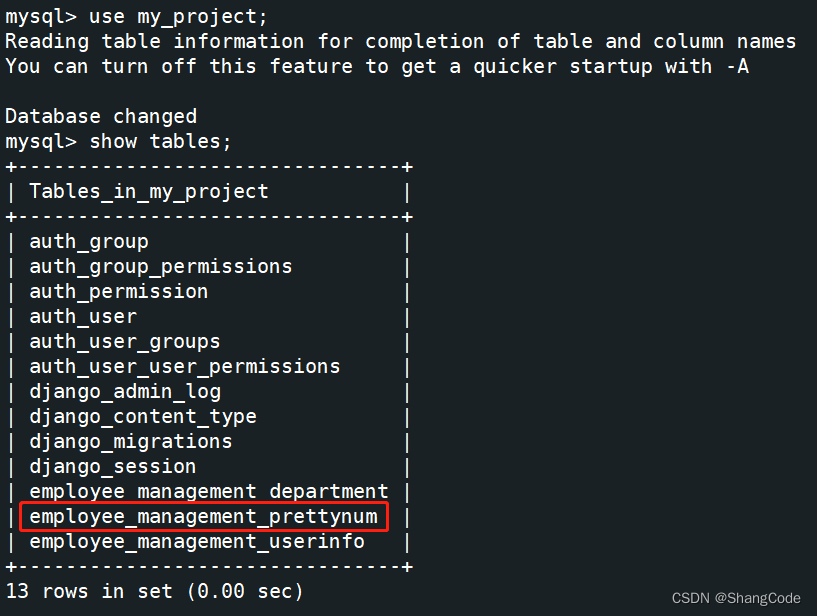Select the auth_user_user_permissions entry
The height and width of the screenshot is (616, 817).
(x=184, y=367)
